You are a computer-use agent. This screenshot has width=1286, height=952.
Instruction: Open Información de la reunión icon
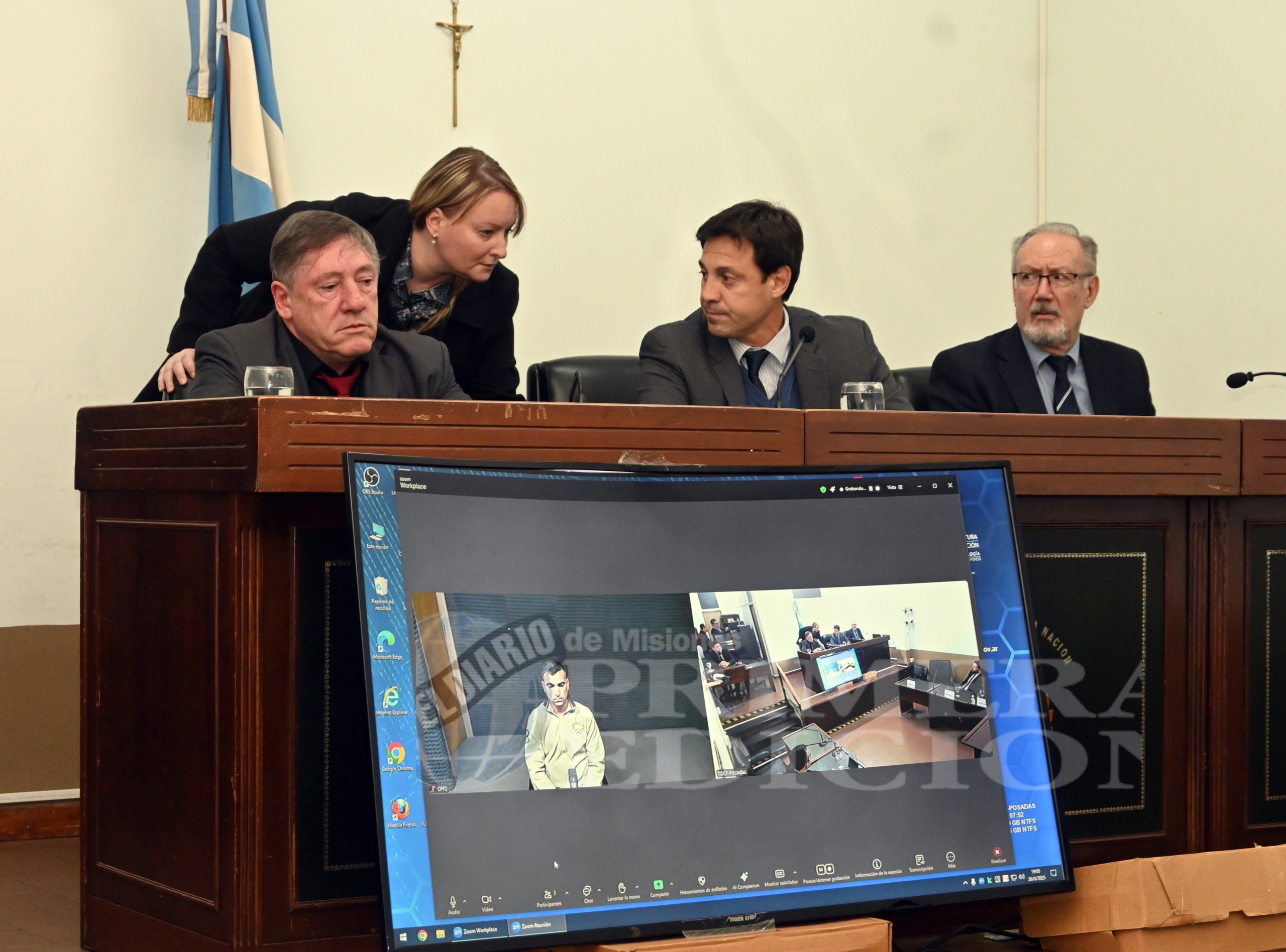coord(877,865)
